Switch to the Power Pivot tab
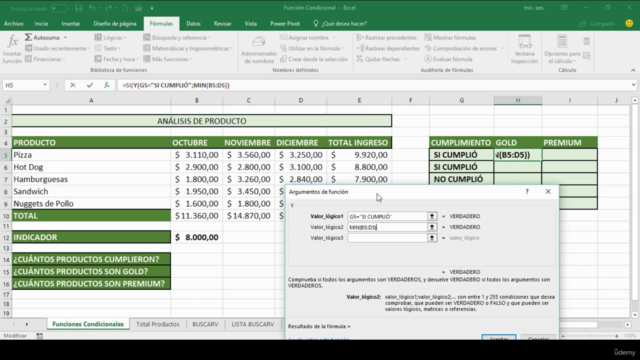Viewport: 640px width, 360px height. point(285,24)
